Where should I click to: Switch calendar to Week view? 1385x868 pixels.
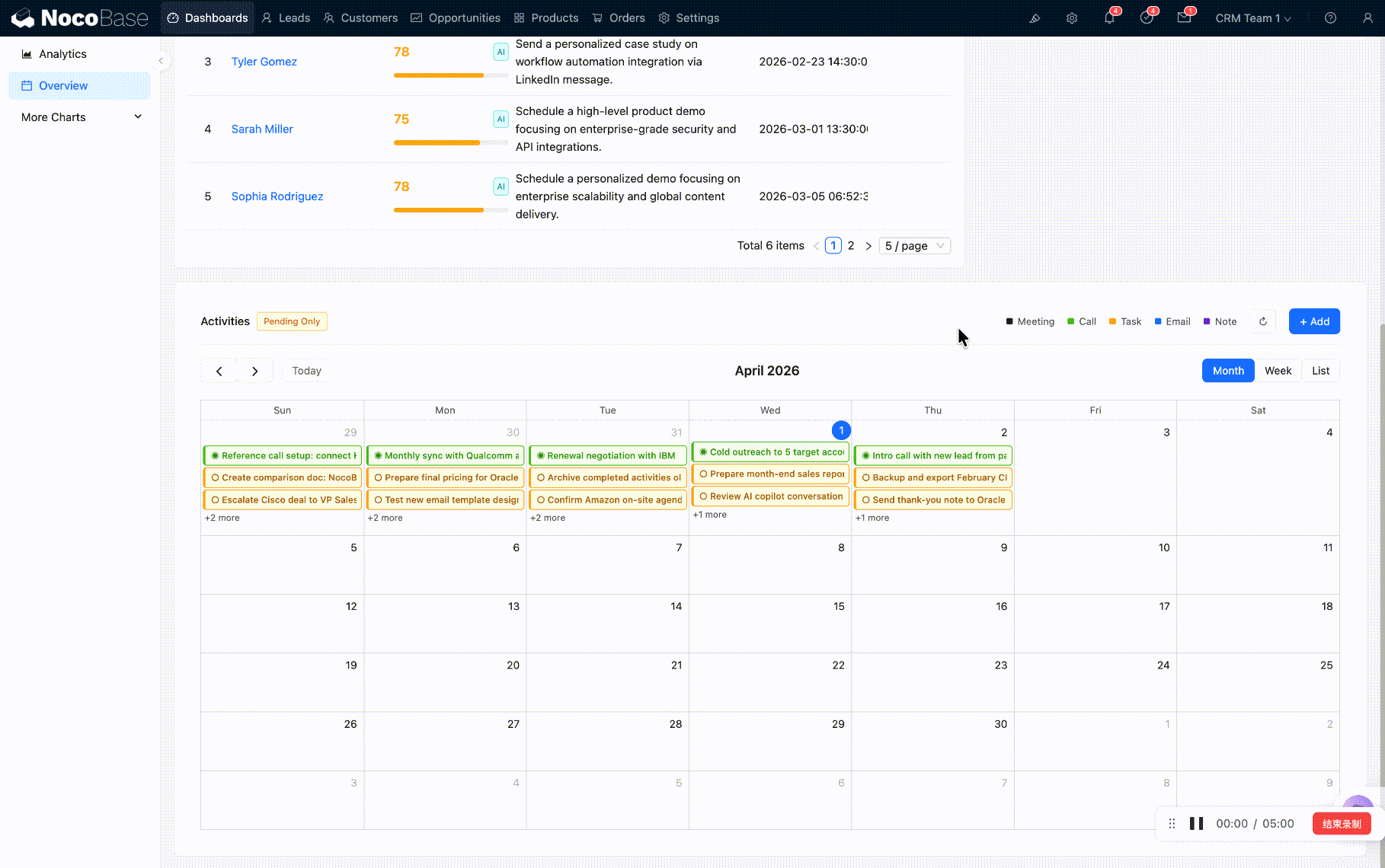coord(1278,371)
